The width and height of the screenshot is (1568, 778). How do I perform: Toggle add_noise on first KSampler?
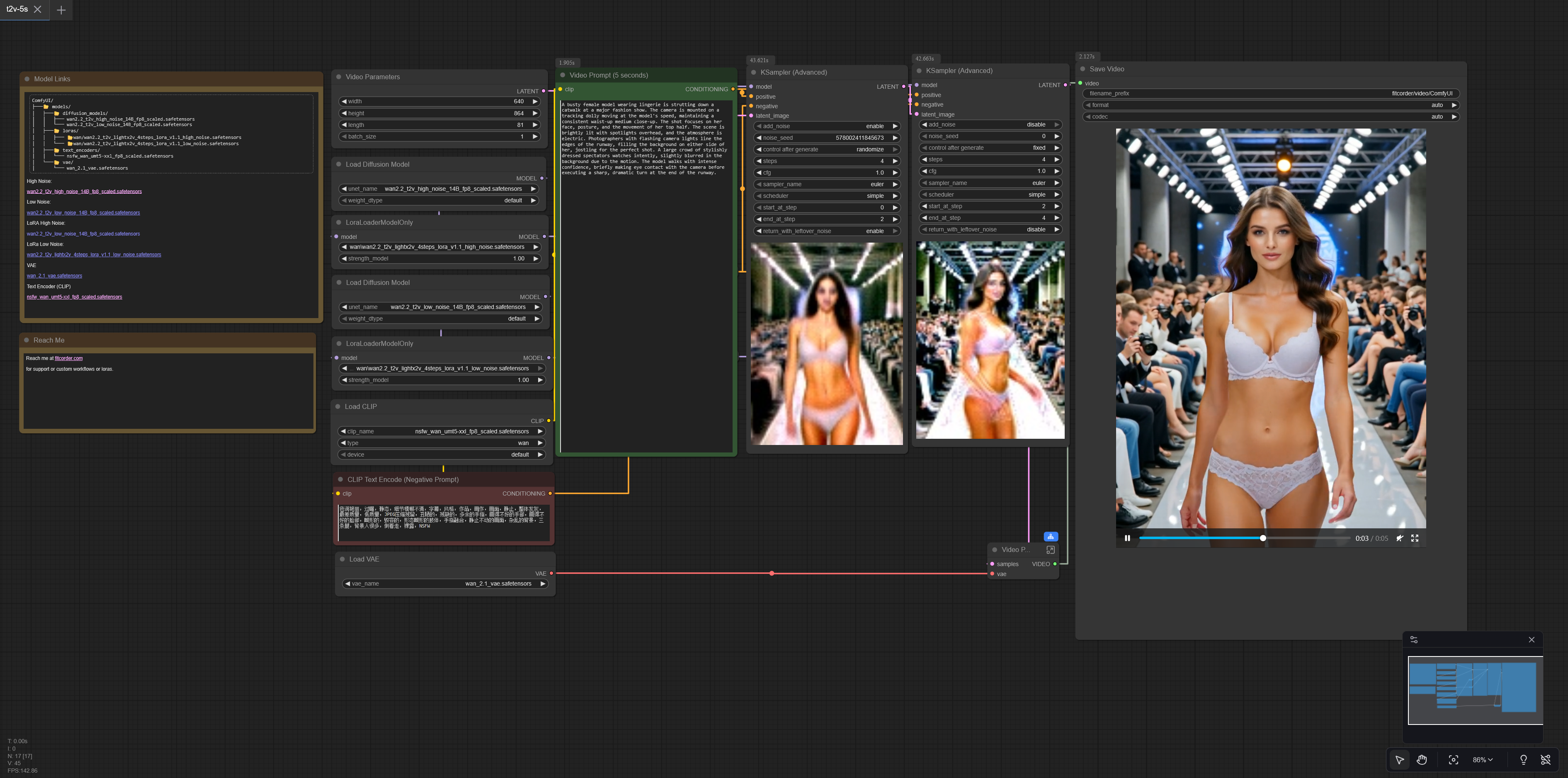(x=827, y=126)
